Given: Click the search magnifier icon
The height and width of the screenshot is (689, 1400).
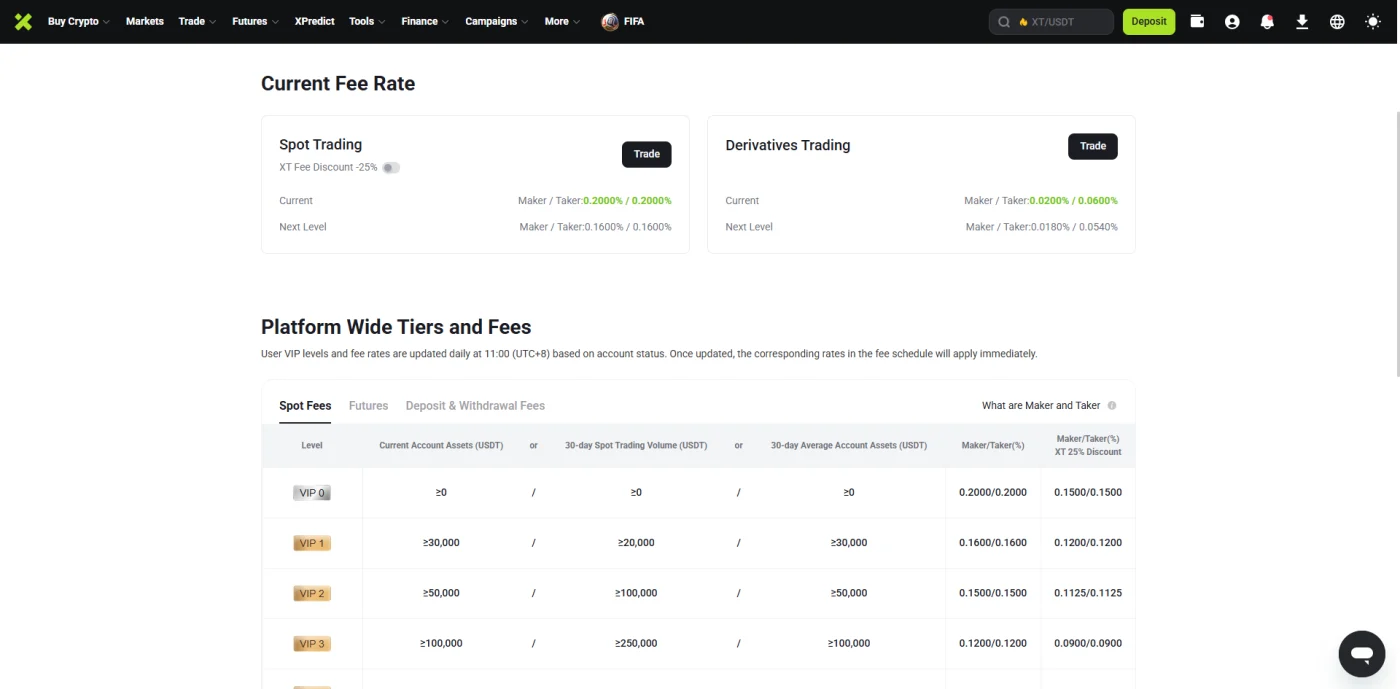Looking at the screenshot, I should click(1004, 21).
